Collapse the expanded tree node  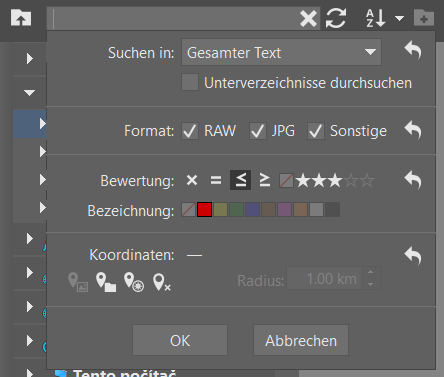(30, 92)
